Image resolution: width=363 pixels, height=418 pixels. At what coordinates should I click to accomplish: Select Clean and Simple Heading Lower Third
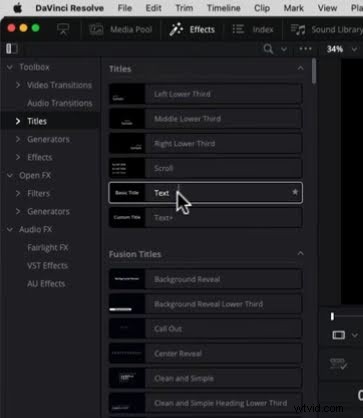click(206, 403)
